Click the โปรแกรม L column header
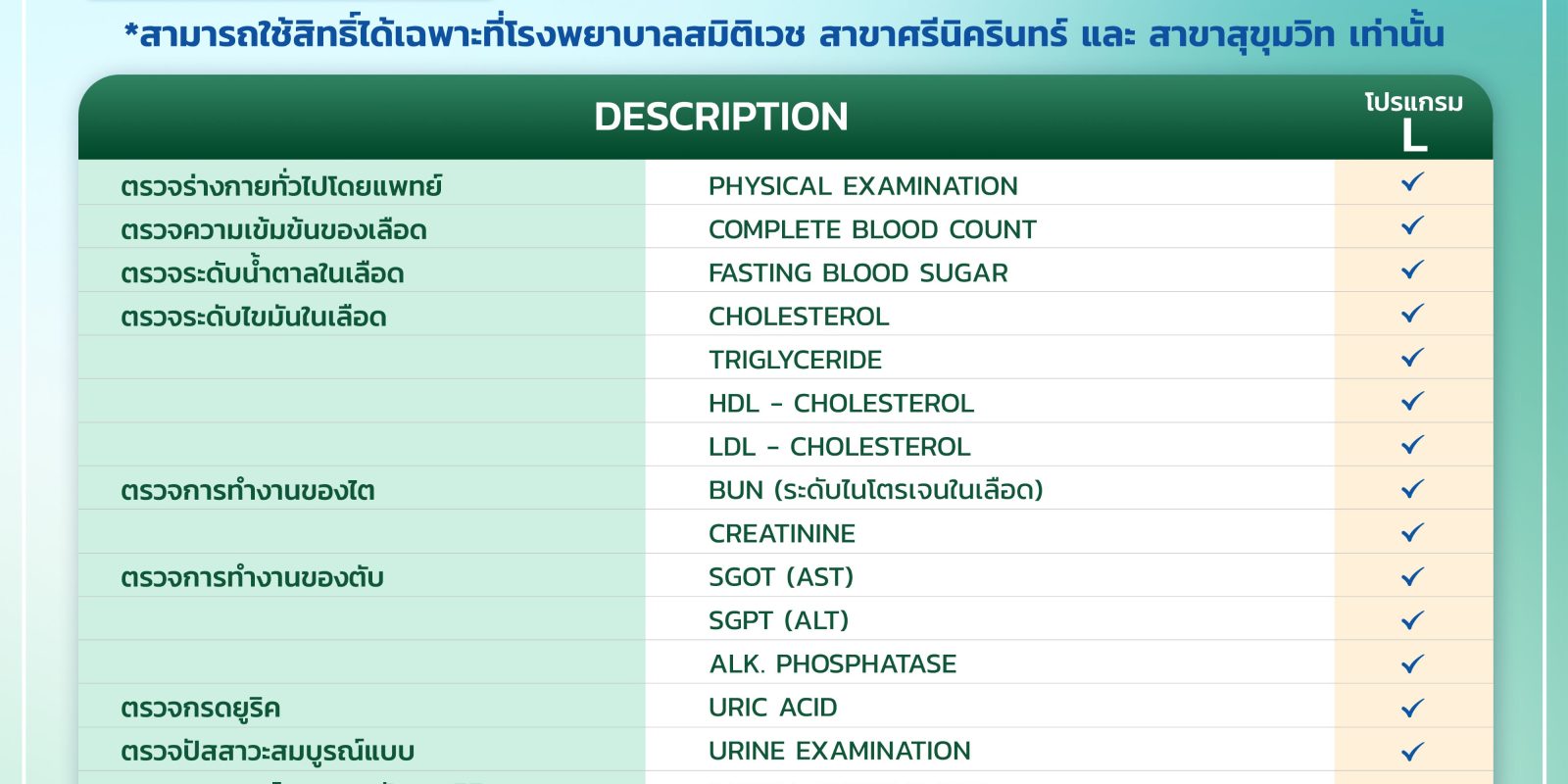Screen dimensions: 1568x784 (1413, 122)
